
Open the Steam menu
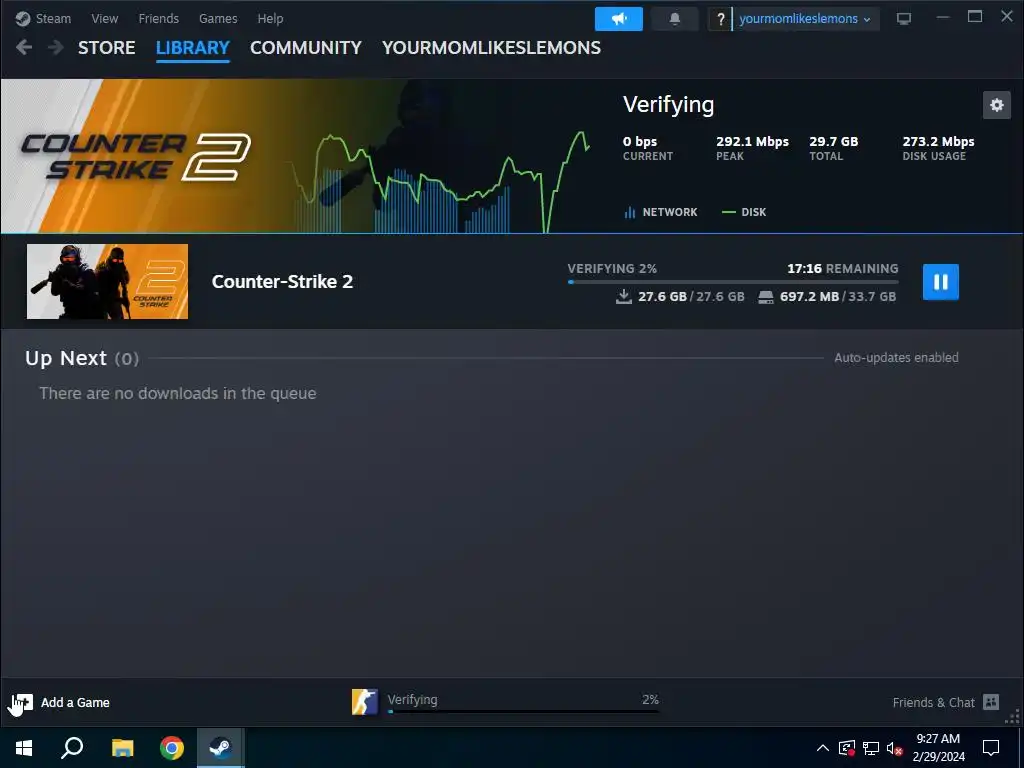(43, 18)
